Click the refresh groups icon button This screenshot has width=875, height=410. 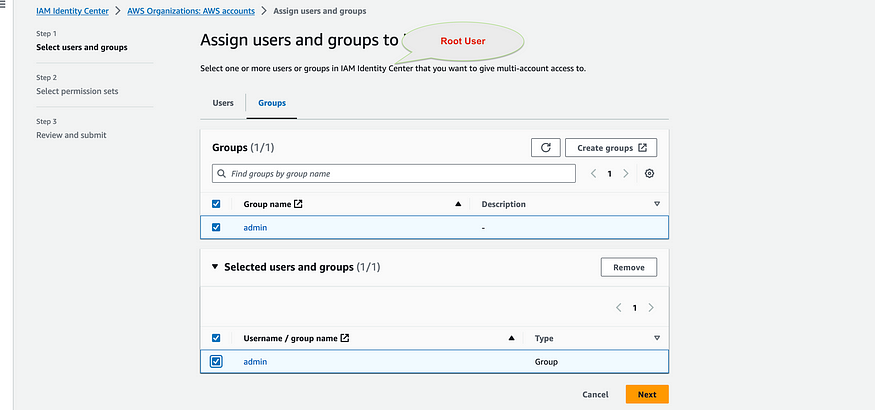coord(546,148)
